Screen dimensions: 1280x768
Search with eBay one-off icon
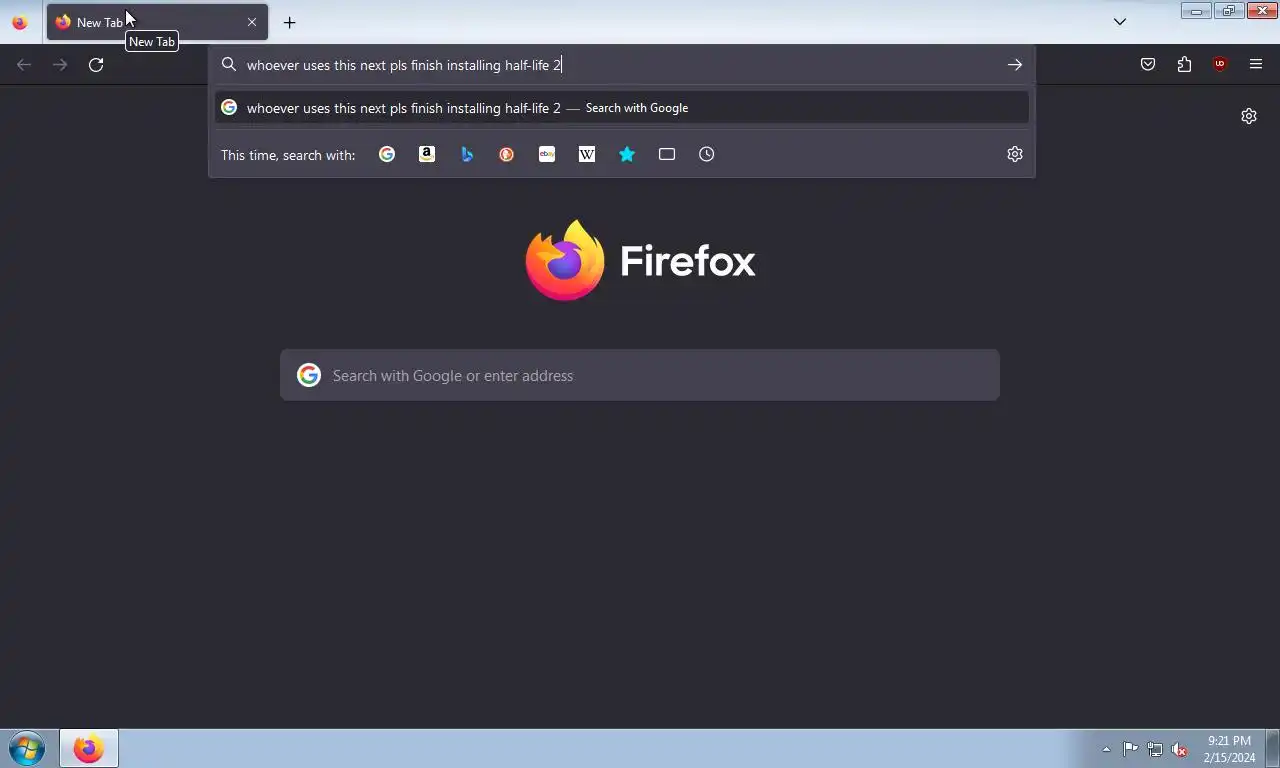click(547, 154)
